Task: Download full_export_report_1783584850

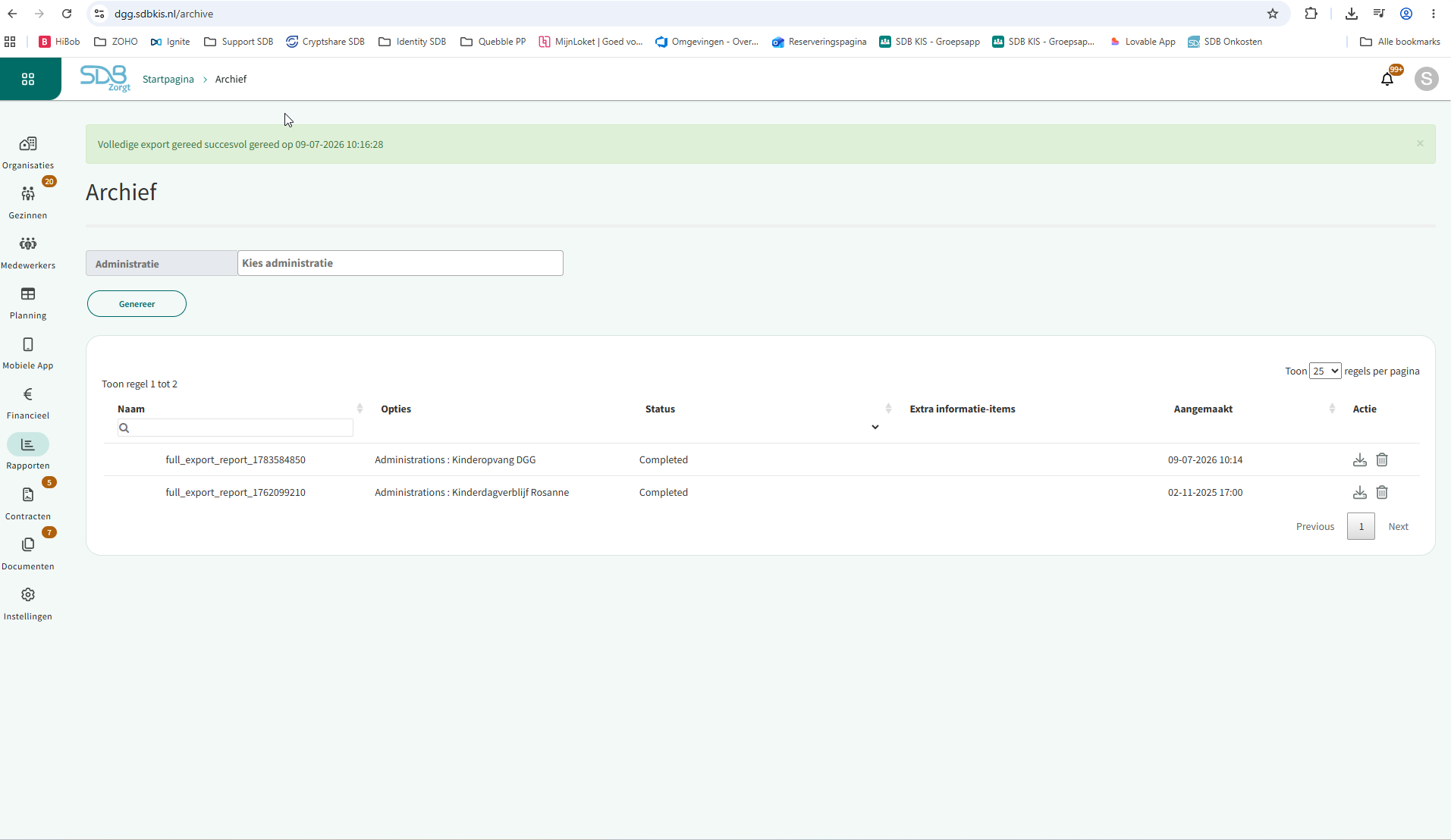Action: point(1360,460)
